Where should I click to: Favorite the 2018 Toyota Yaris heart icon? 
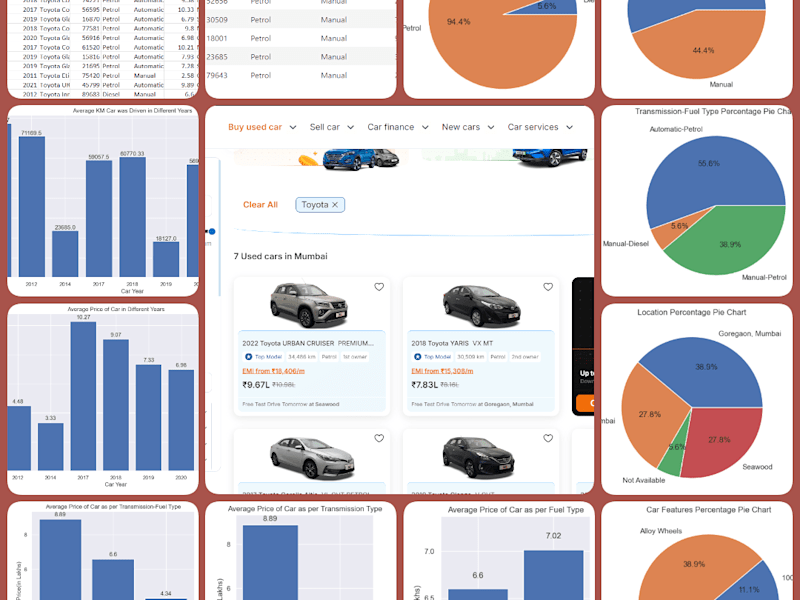548,287
